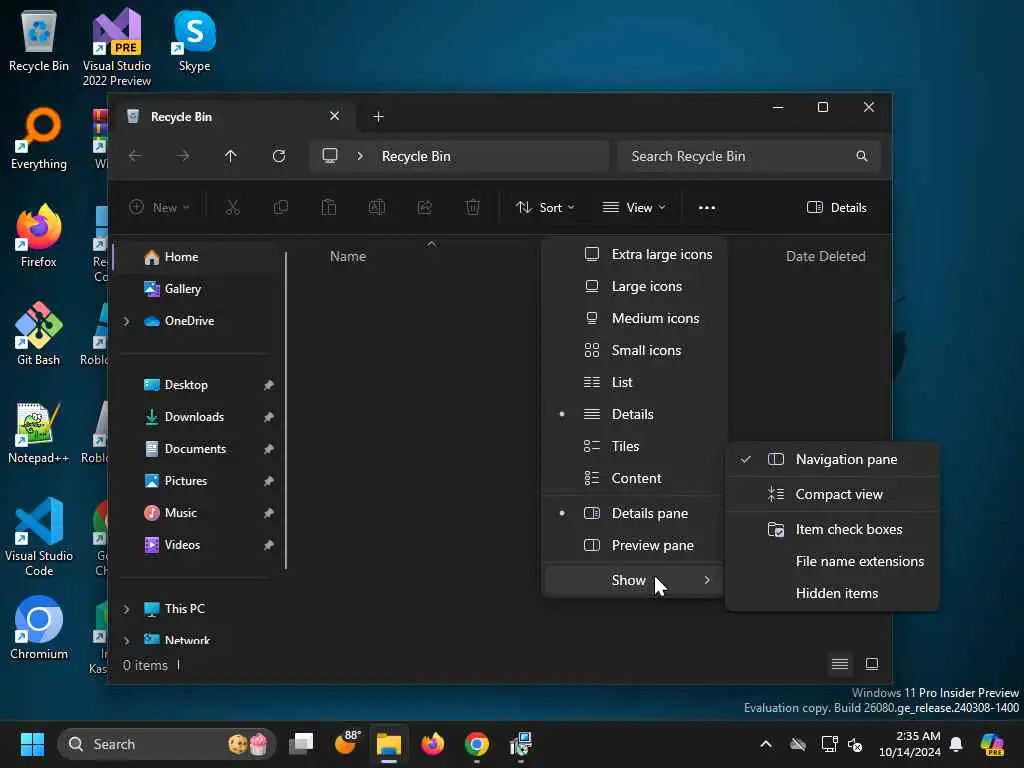Sort by the Name column header

(347, 256)
